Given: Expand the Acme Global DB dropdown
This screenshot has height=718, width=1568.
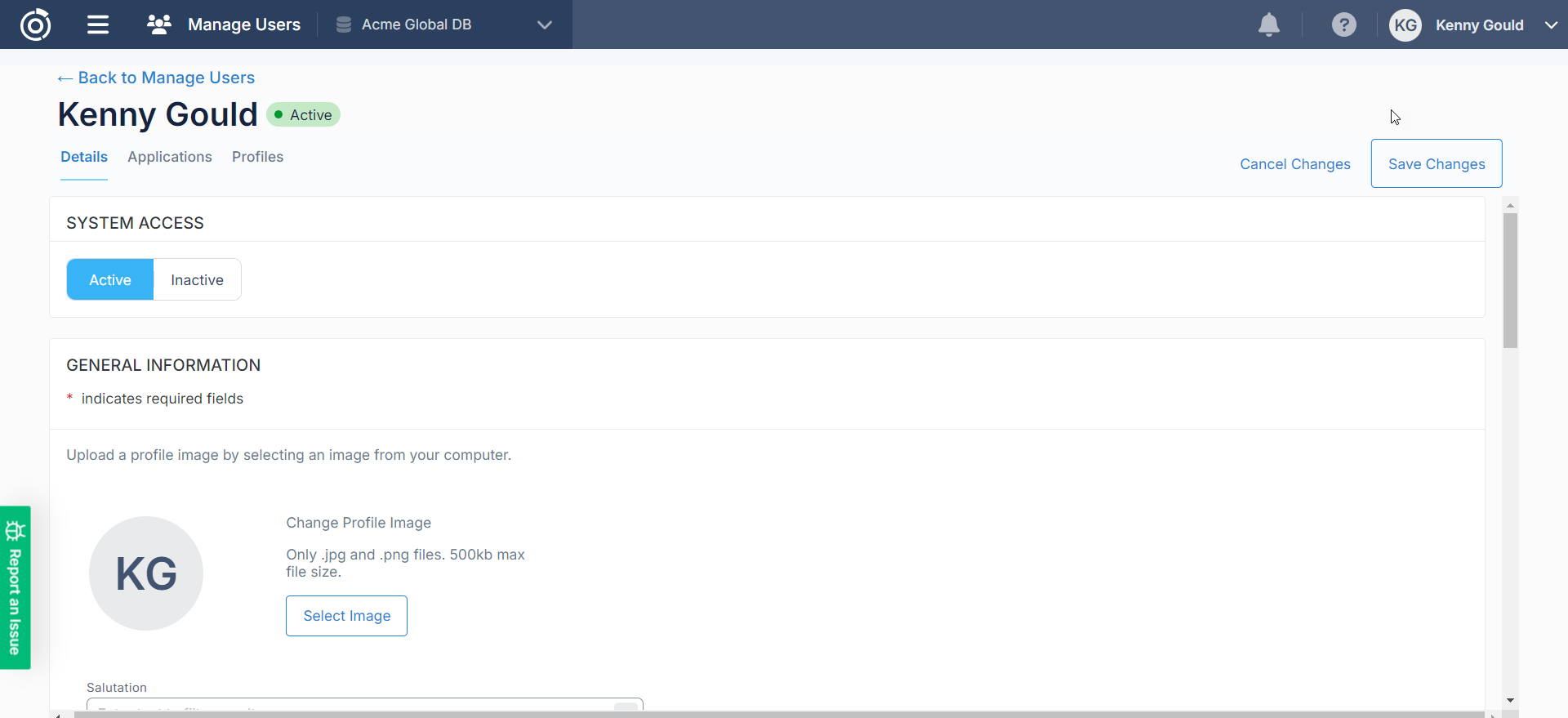Looking at the screenshot, I should click(x=545, y=25).
